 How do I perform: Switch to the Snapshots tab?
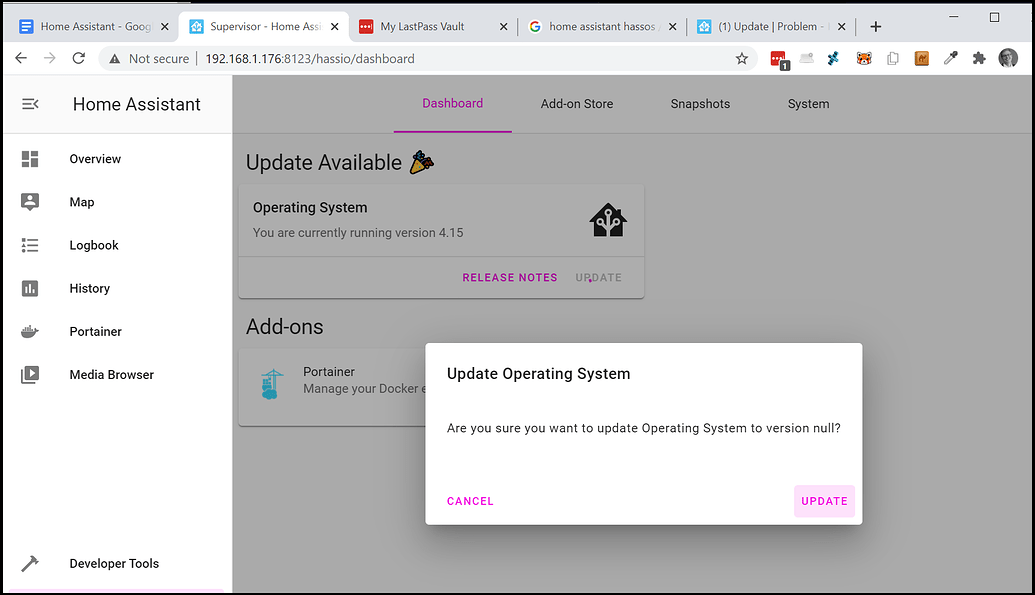pyautogui.click(x=700, y=104)
